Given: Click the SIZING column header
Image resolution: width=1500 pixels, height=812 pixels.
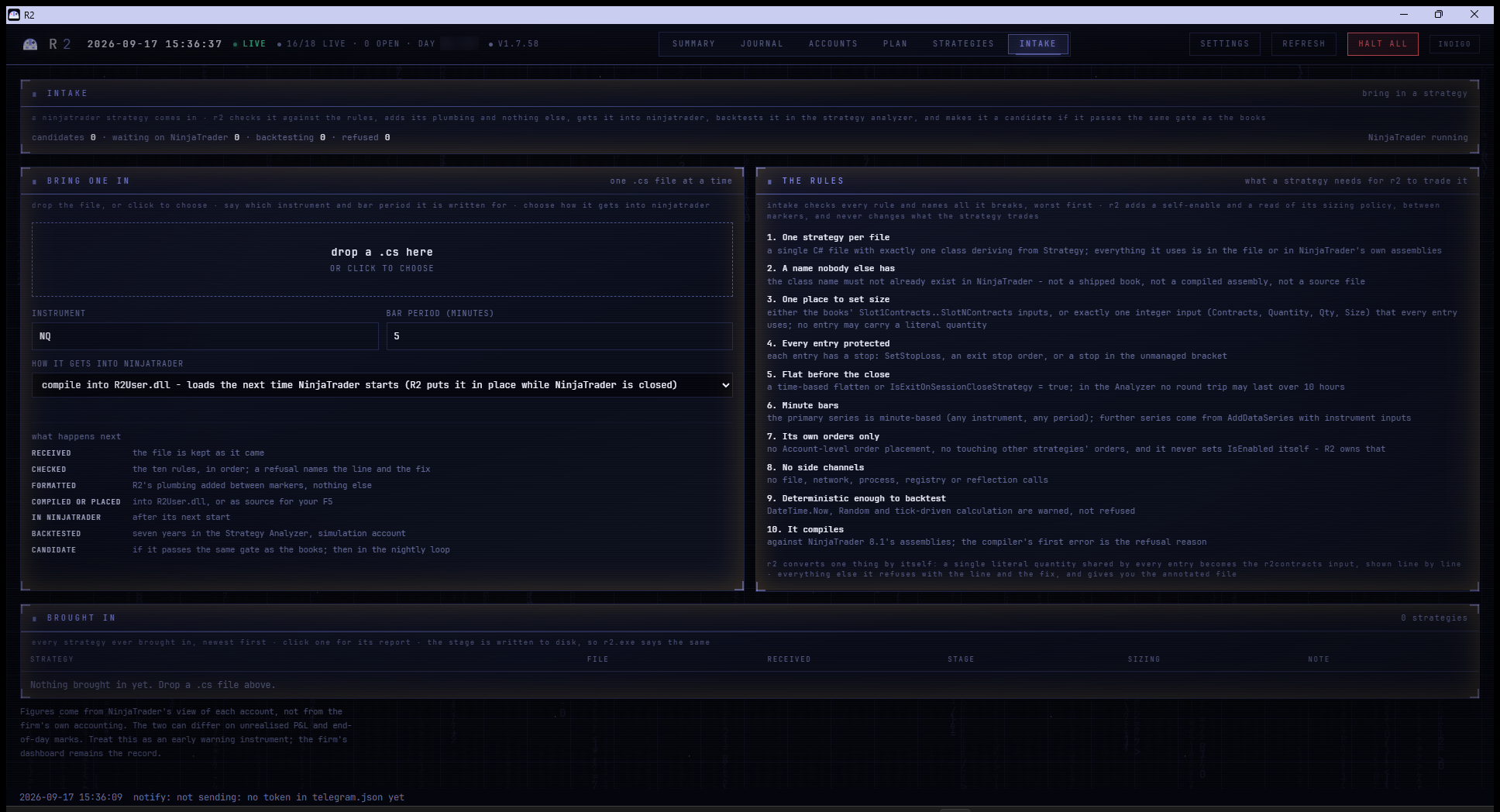Looking at the screenshot, I should click(x=1144, y=659).
